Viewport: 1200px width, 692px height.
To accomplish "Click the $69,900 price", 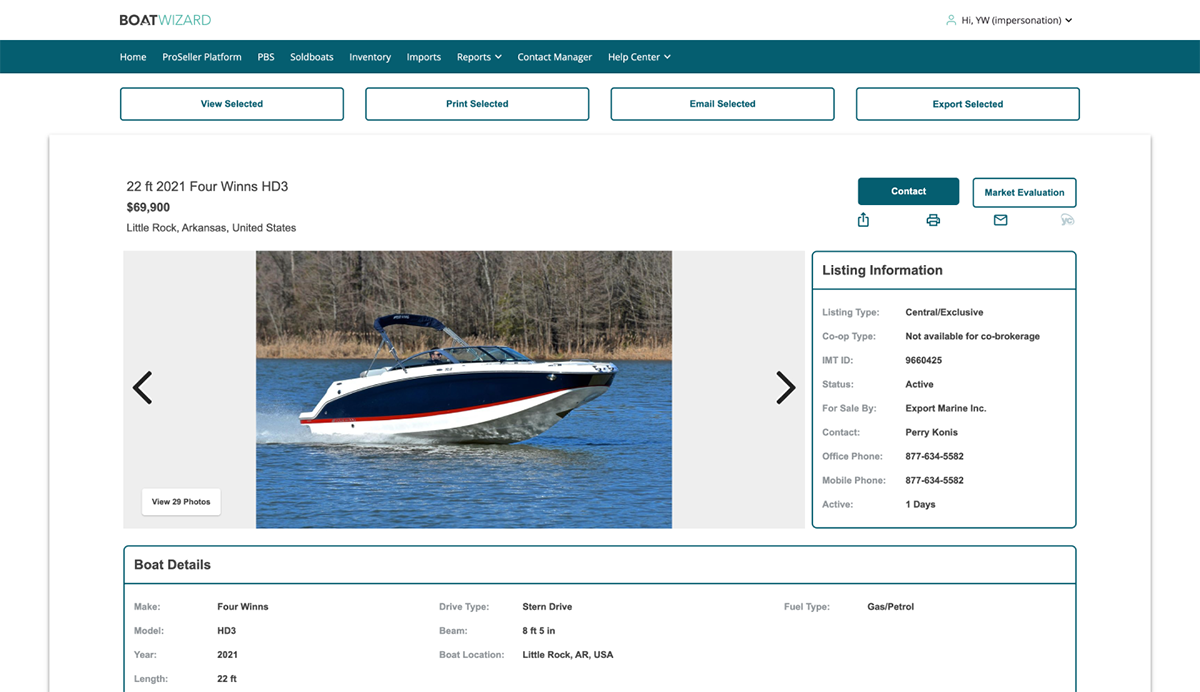I will [x=148, y=208].
